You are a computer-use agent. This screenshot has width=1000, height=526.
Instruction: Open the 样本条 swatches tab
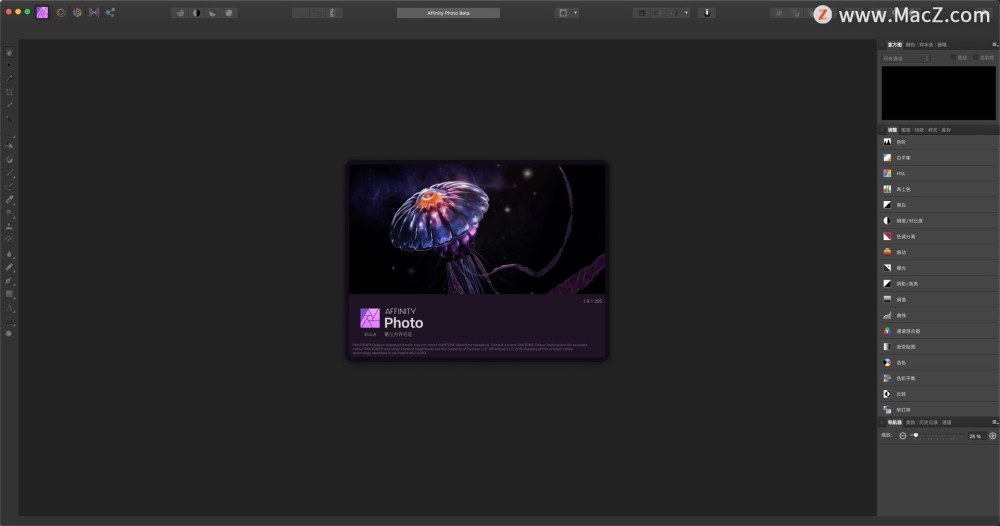tap(926, 45)
